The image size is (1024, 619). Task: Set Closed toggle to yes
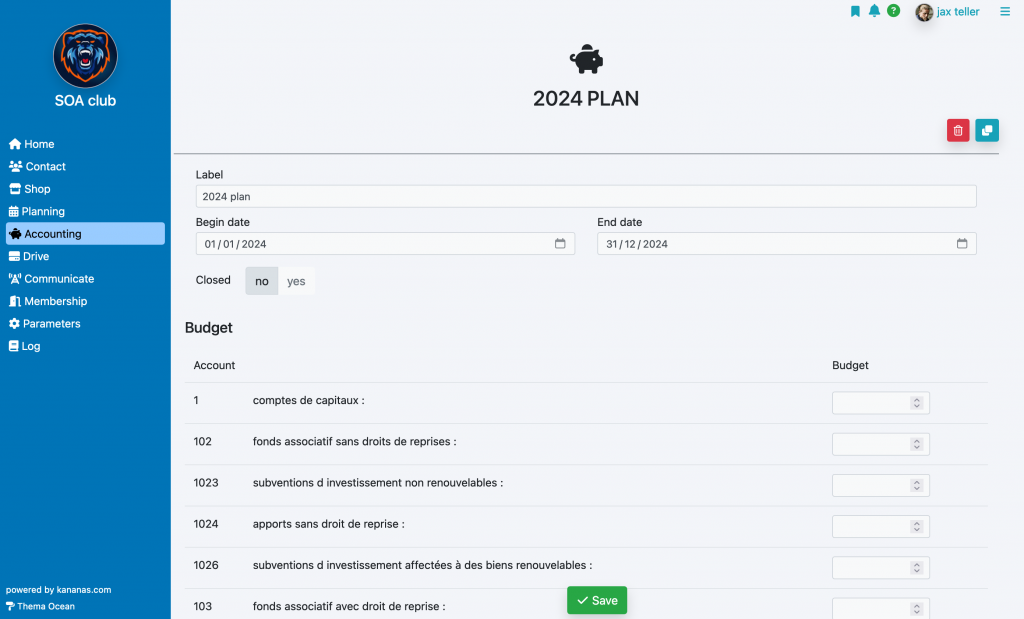coord(296,281)
